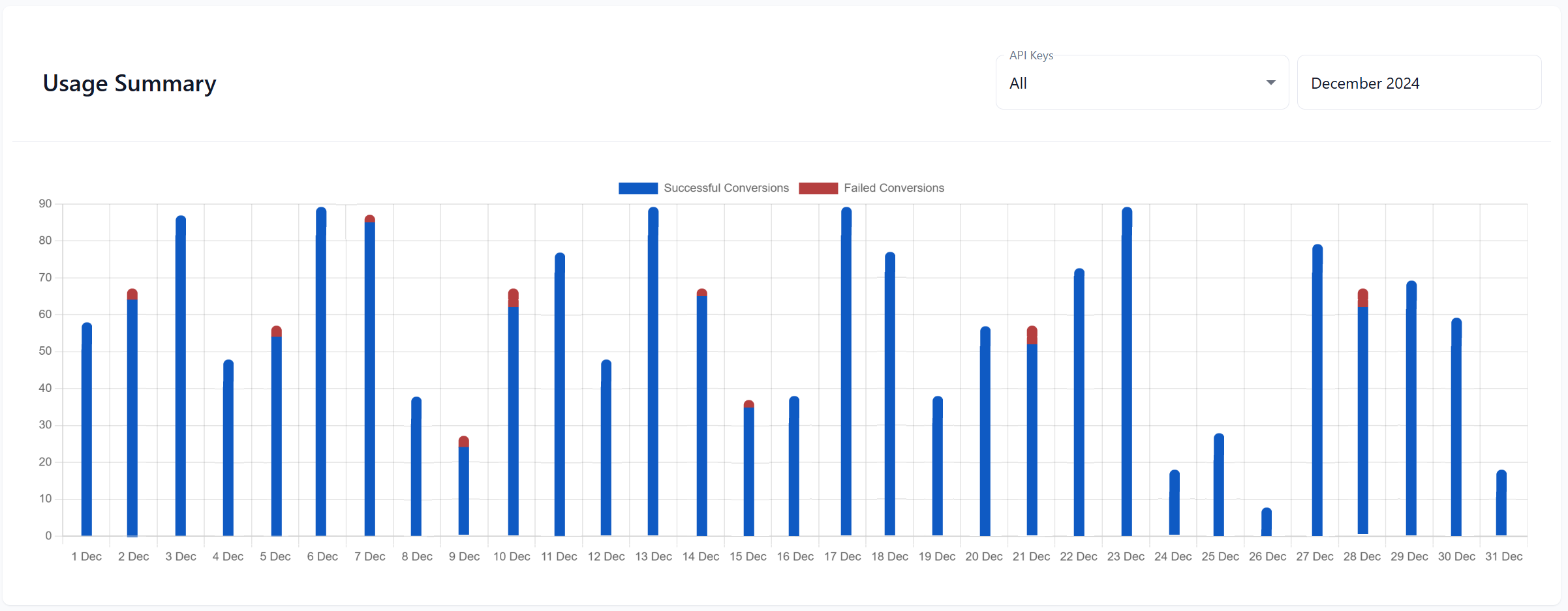
Task: Click the 4 Dec axis label
Action: point(228,557)
